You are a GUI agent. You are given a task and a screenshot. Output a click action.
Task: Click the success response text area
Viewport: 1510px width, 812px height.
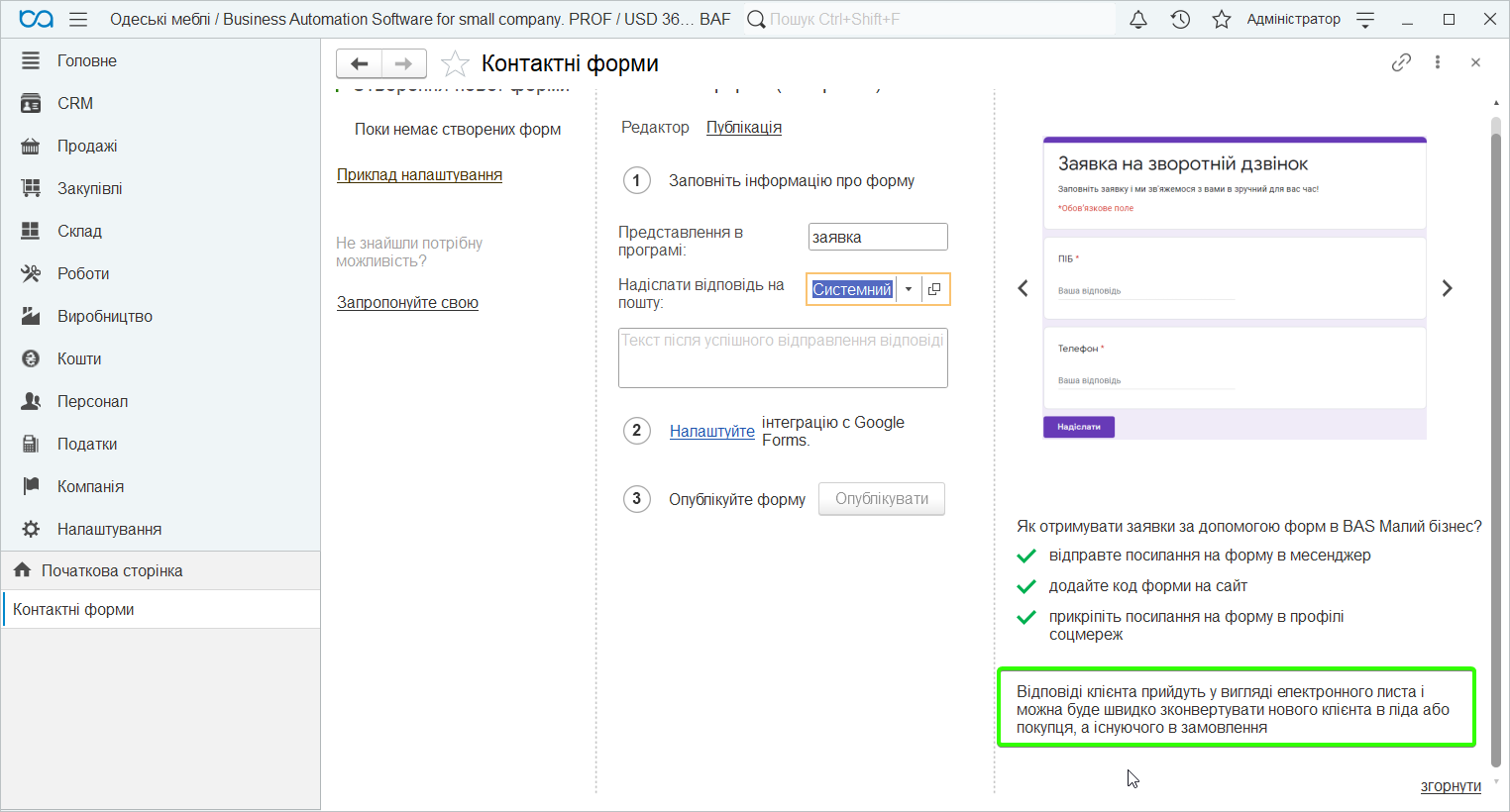click(x=783, y=357)
